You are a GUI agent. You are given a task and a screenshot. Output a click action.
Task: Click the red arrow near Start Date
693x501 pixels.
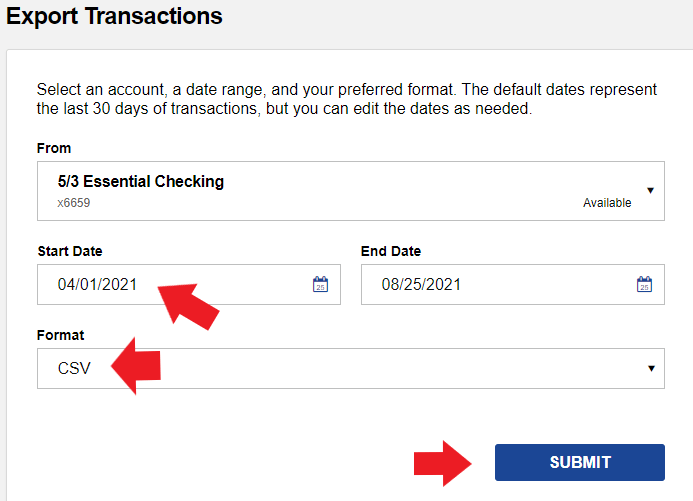[x=188, y=306]
